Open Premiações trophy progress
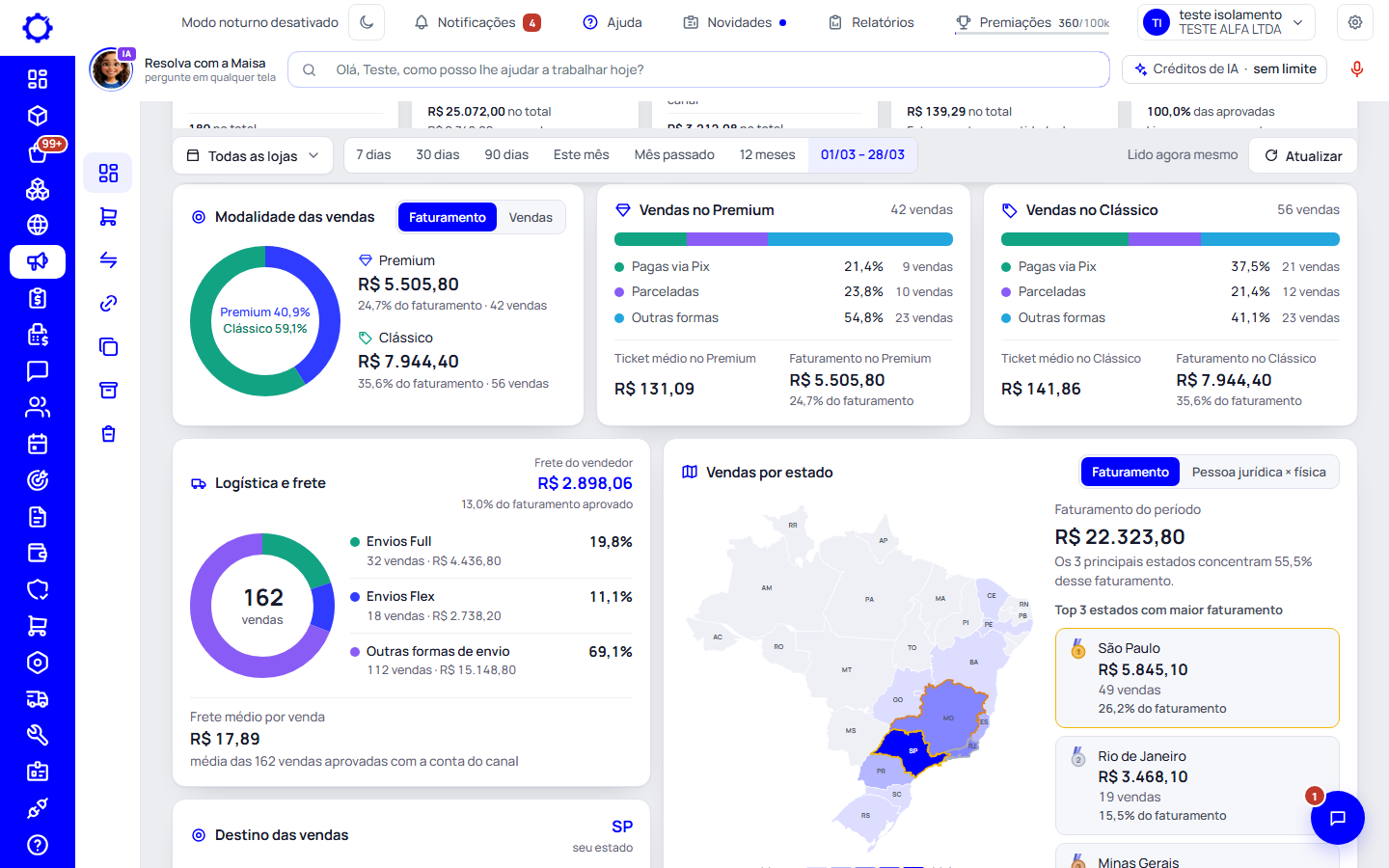1389x868 pixels. 1032,22
